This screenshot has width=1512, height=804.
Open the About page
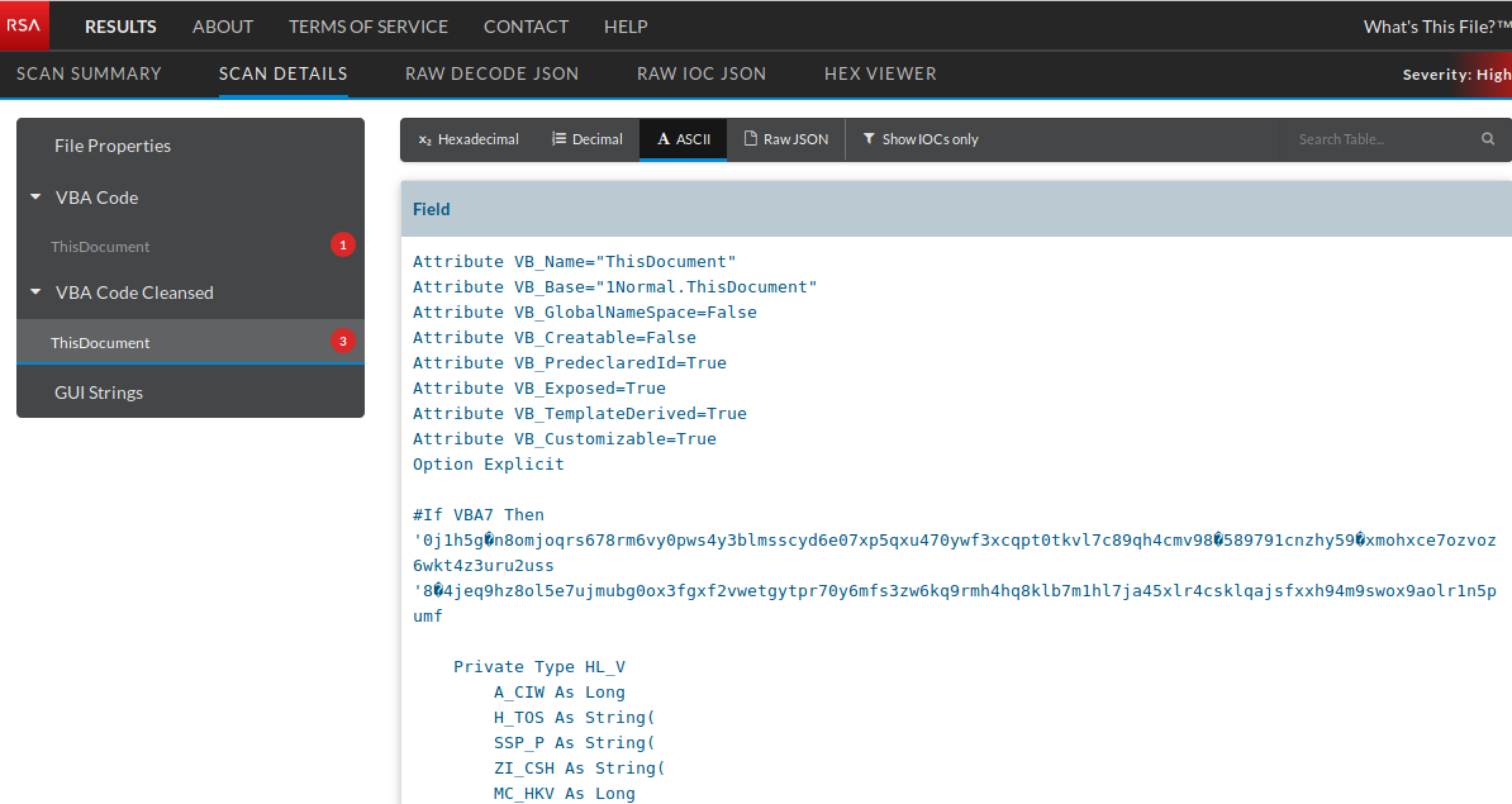point(223,27)
